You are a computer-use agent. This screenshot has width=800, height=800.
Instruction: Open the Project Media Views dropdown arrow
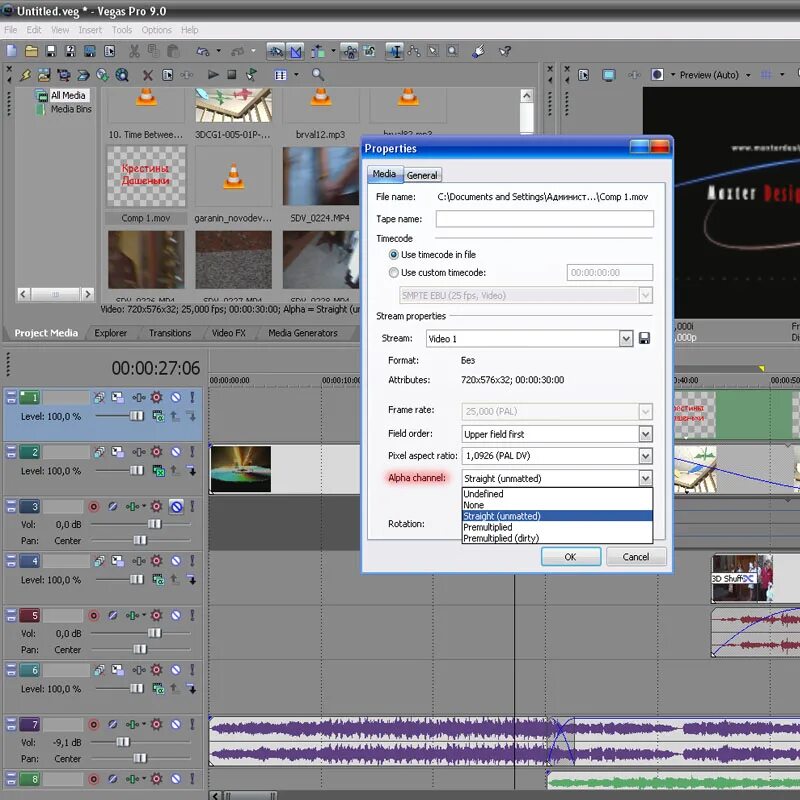click(296, 75)
